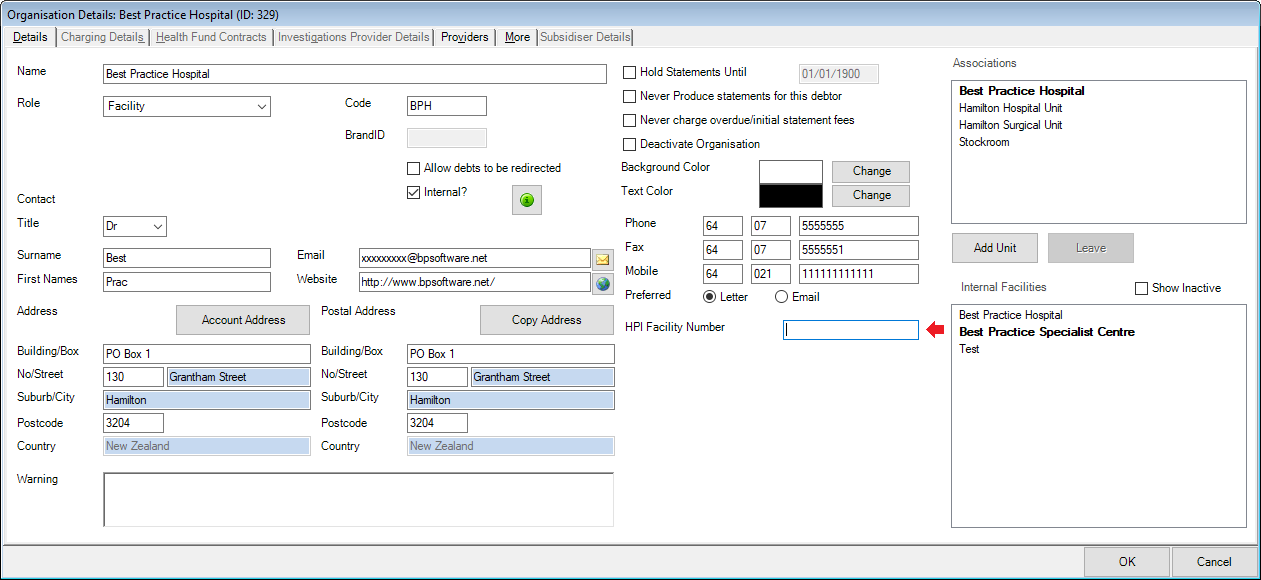This screenshot has height=580, width=1261.
Task: Select Best Practice Hospital in Associations
Action: pos(1022,91)
